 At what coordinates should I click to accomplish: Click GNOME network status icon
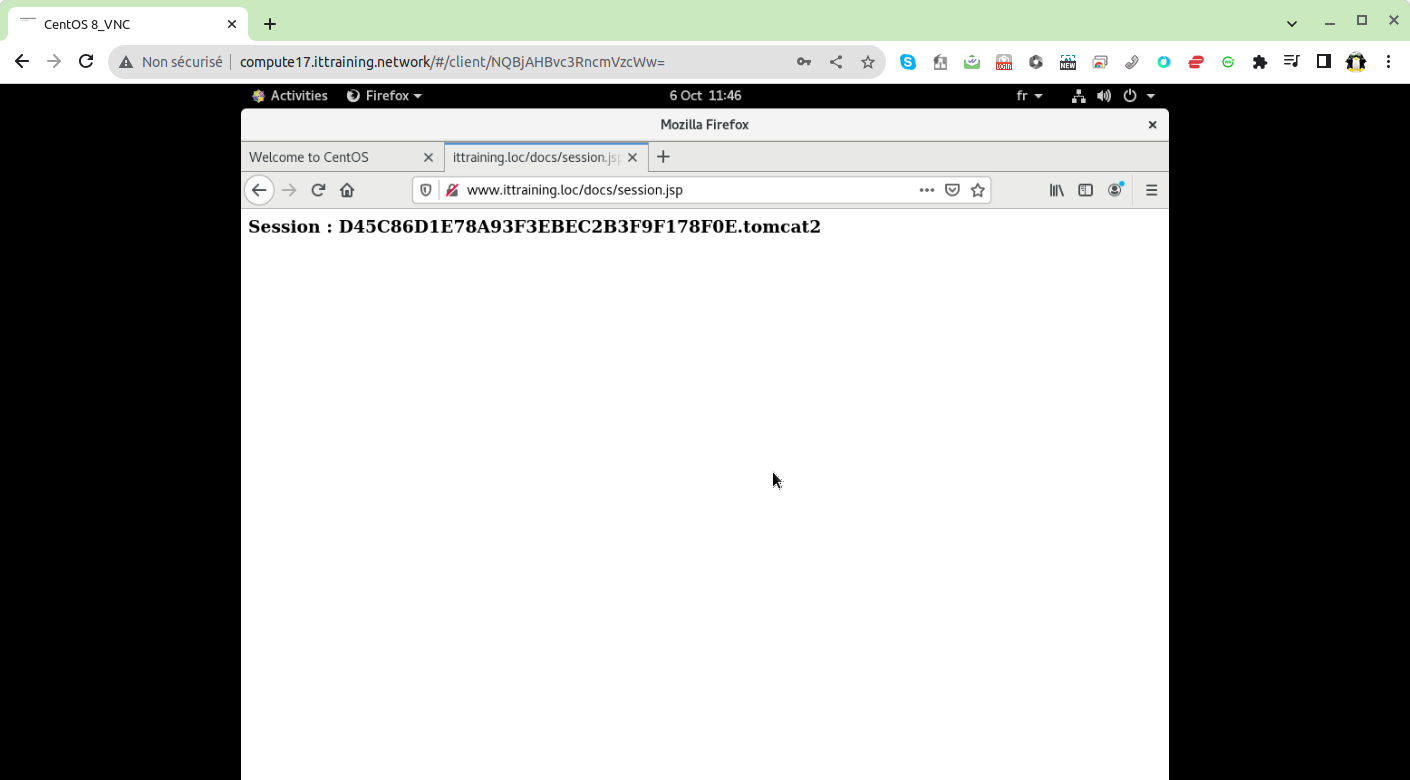[x=1078, y=96]
